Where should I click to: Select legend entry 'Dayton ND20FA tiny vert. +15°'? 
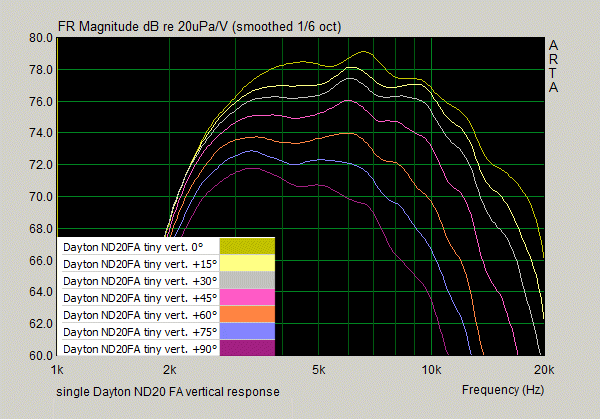click(x=140, y=264)
